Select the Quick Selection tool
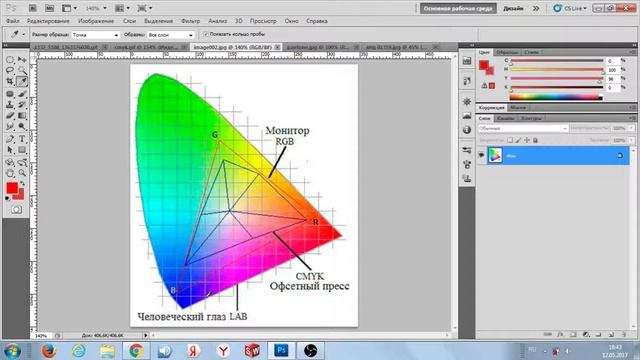 click(22, 71)
